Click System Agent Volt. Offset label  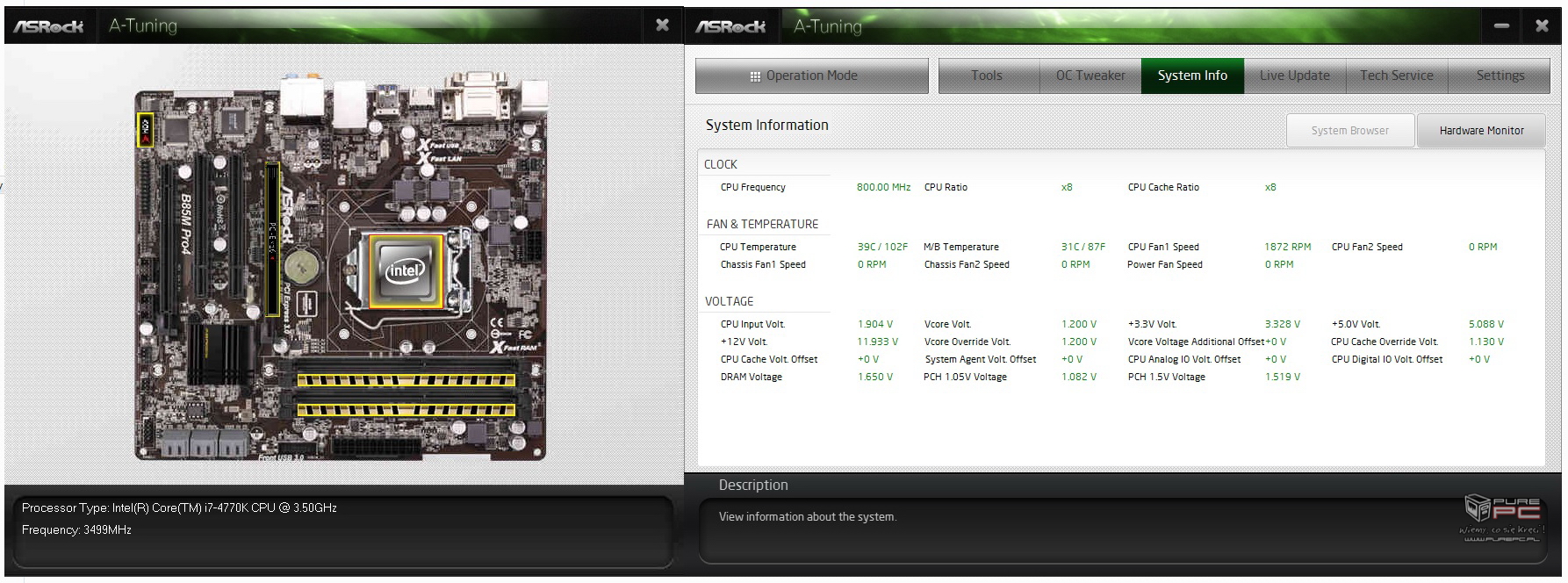(x=981, y=359)
